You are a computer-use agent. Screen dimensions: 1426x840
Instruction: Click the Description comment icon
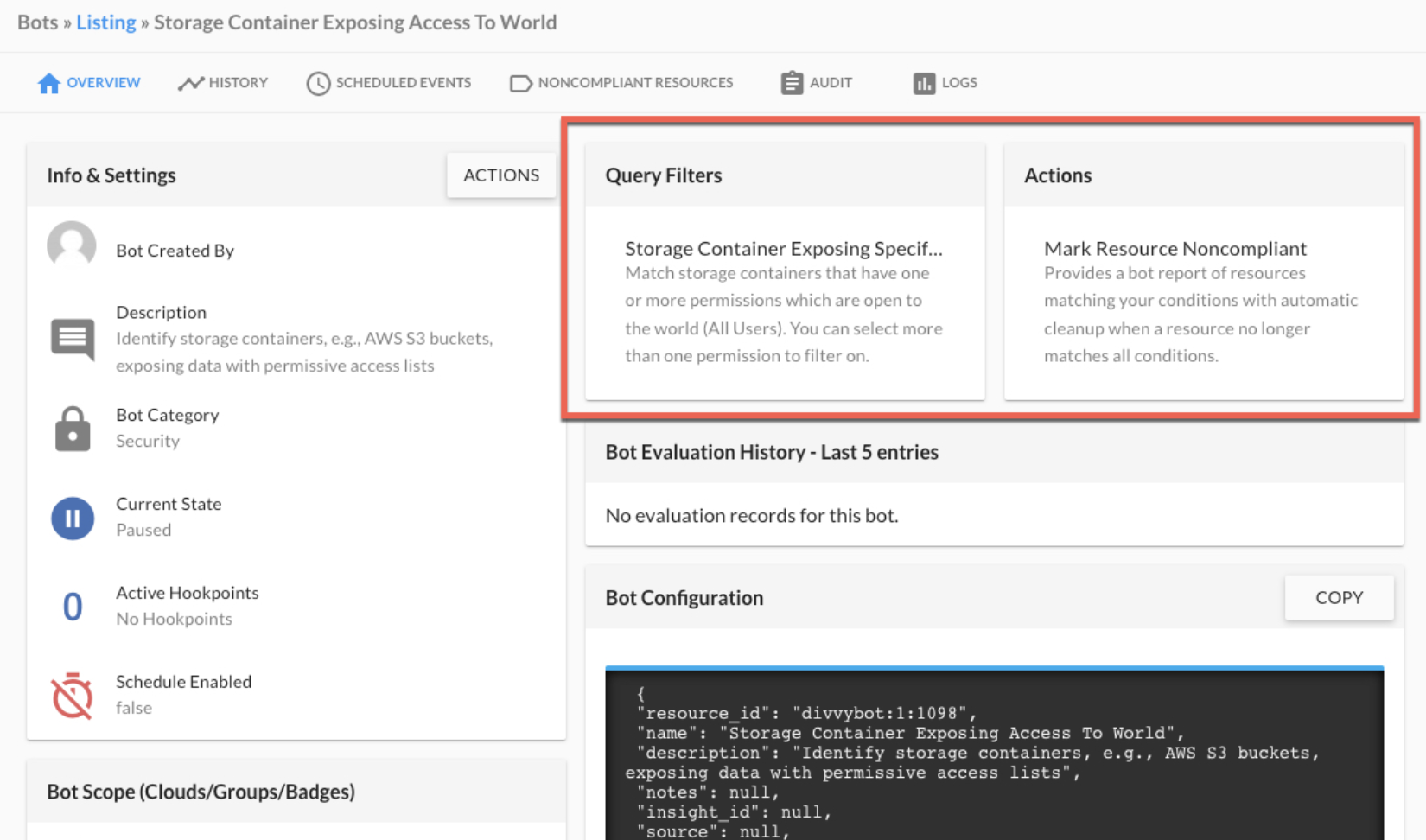73,339
